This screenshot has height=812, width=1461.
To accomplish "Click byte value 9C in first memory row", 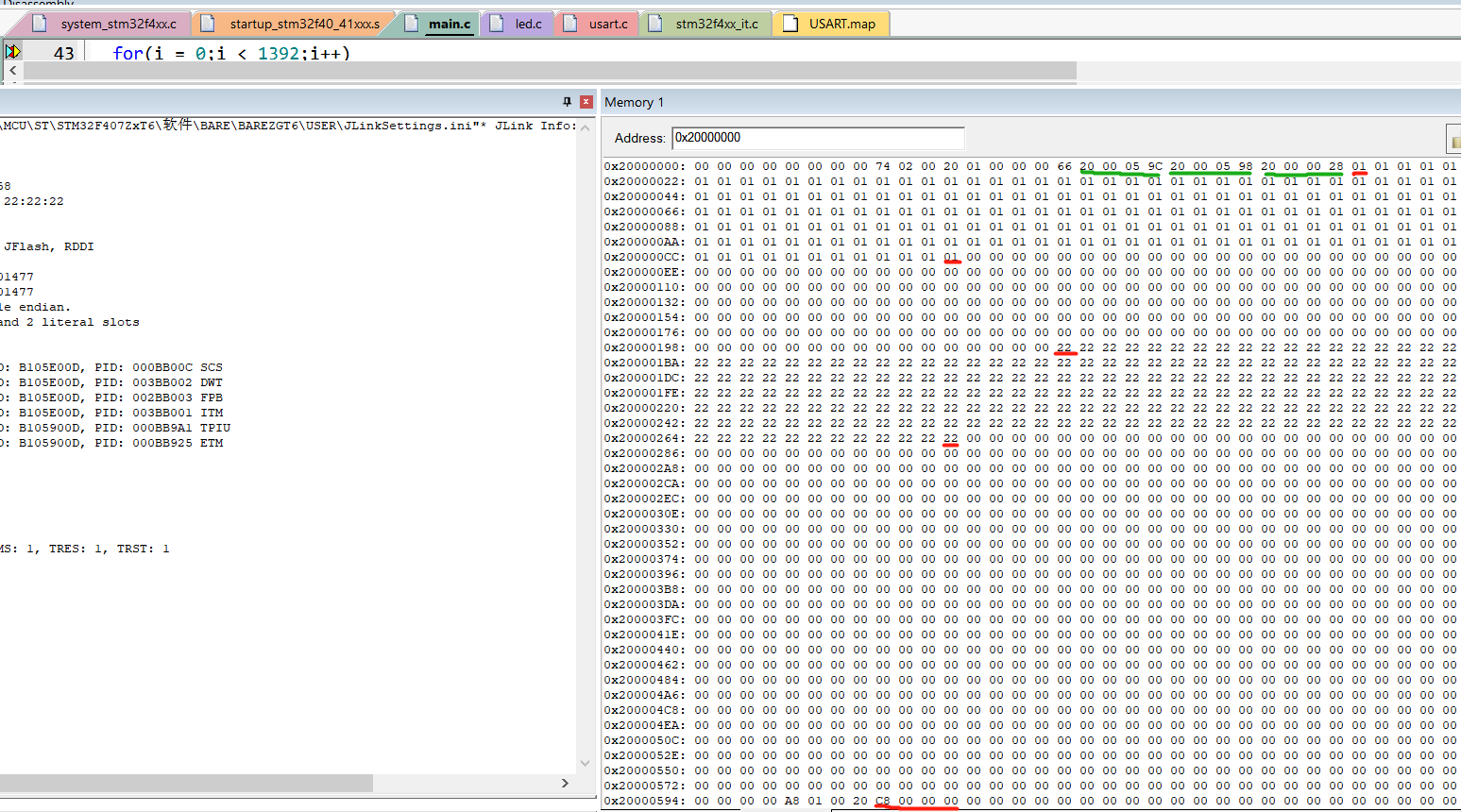I will (1155, 166).
